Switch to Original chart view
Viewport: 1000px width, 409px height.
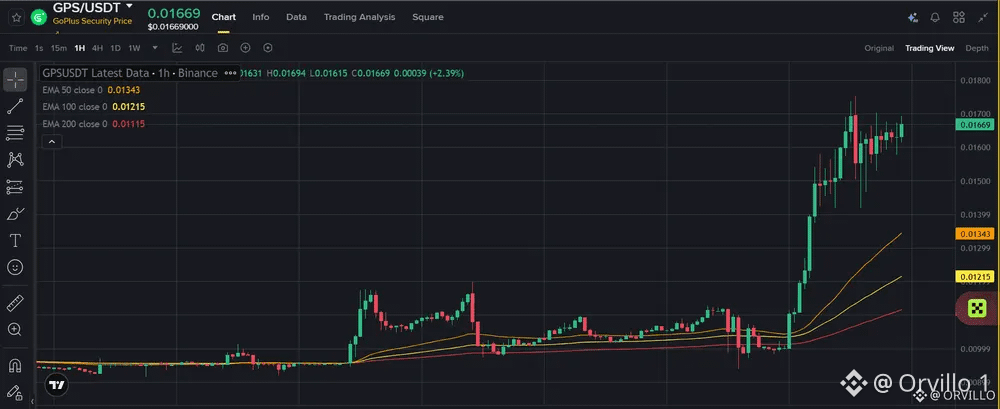[x=879, y=48]
